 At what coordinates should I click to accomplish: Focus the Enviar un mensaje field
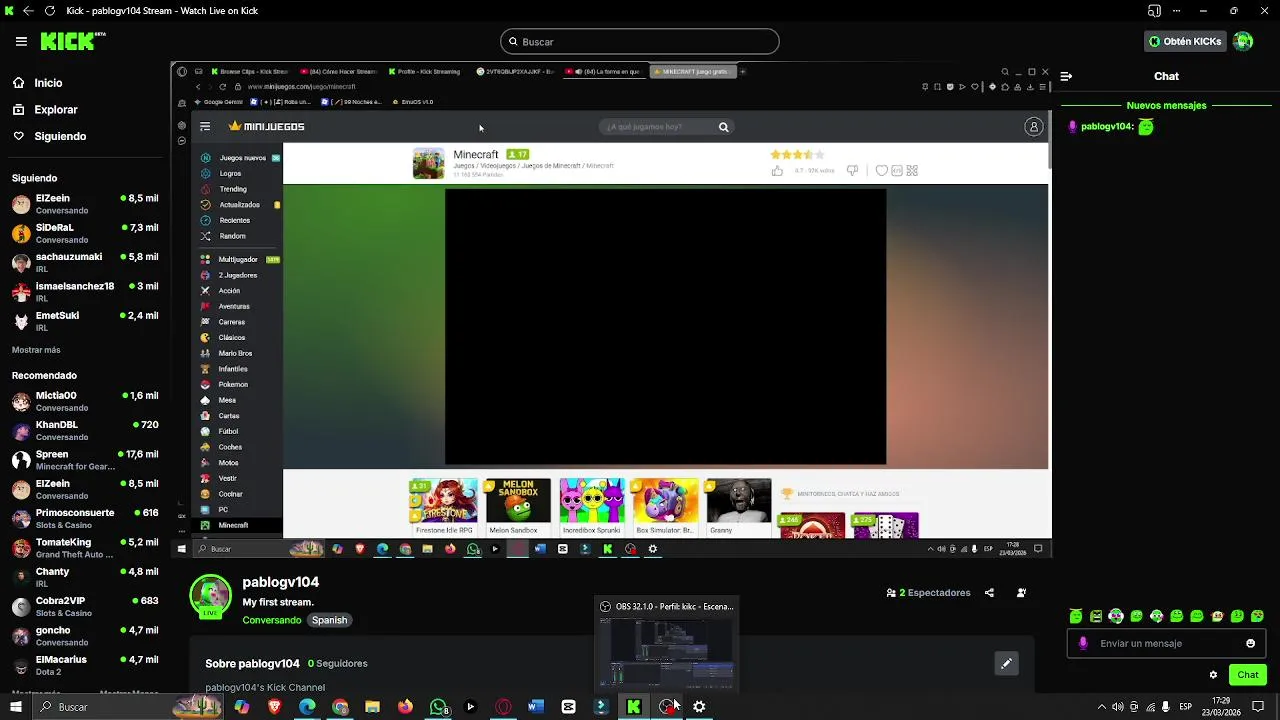click(x=1166, y=643)
